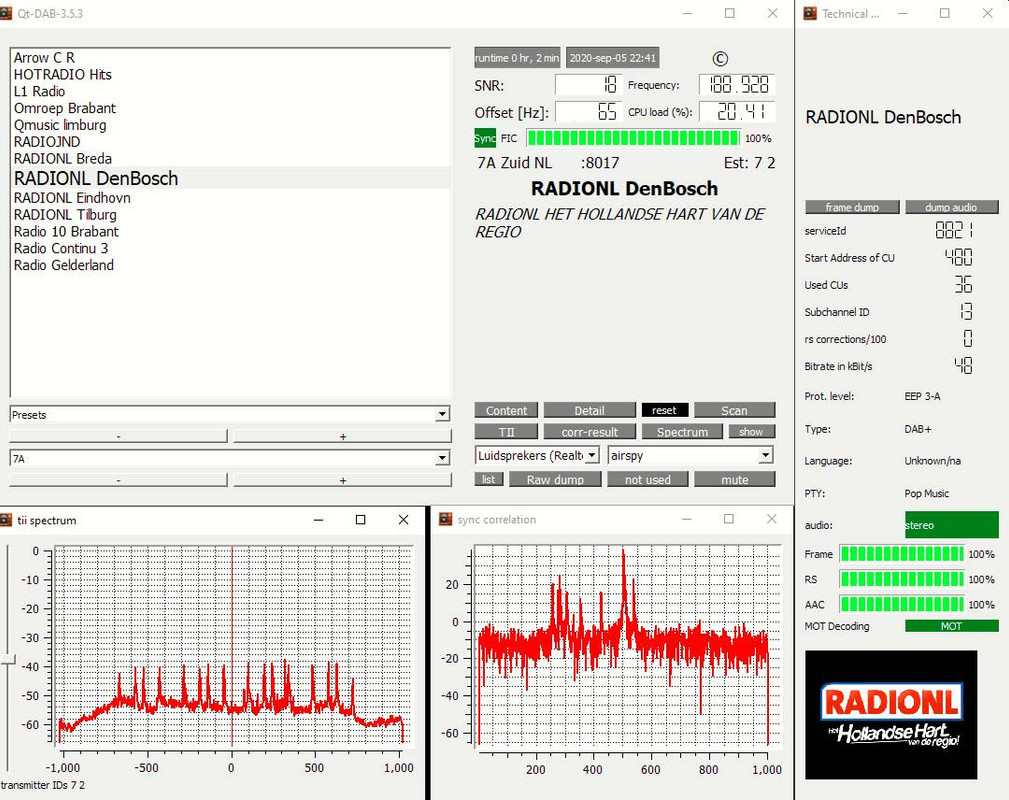
Task: Click the Frequency LCD display
Action: click(737, 84)
